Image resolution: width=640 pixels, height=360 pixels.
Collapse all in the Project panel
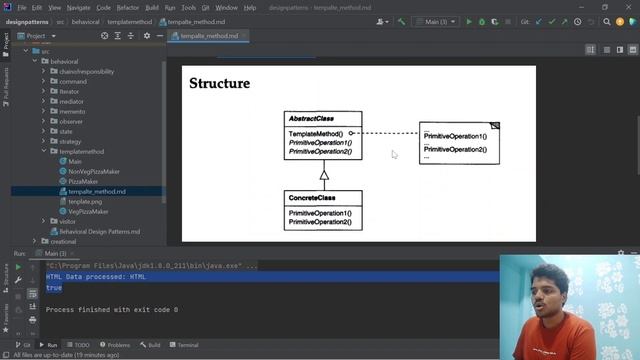tap(131, 36)
